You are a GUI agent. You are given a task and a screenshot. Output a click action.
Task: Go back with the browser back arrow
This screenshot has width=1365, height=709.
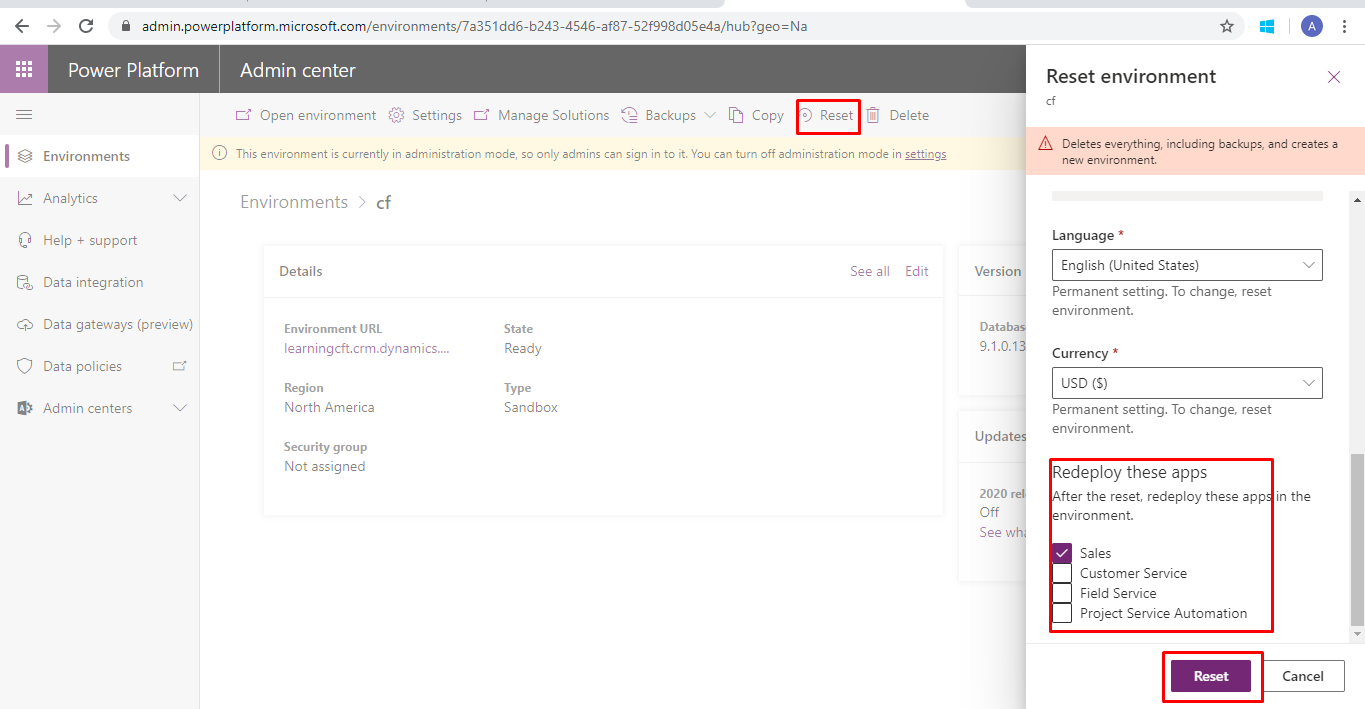pos(22,26)
